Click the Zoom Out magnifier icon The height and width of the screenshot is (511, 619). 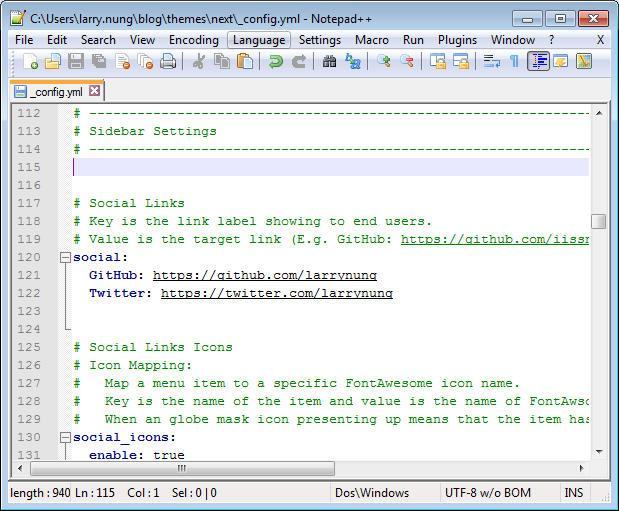pos(407,62)
